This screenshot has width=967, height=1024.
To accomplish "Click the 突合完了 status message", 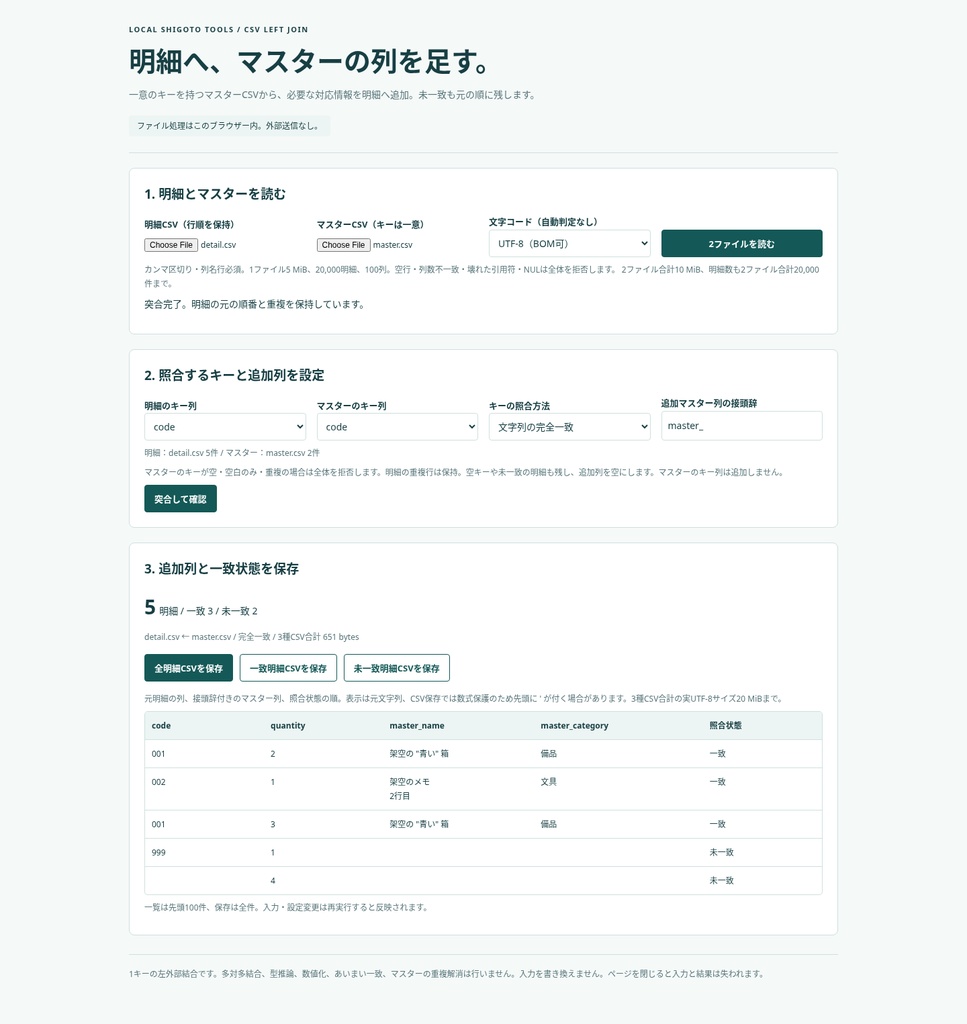I will [255, 304].
